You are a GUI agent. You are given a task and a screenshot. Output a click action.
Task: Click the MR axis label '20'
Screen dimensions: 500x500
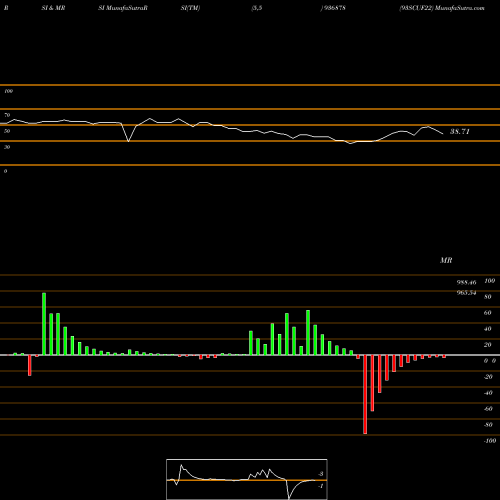488,345
